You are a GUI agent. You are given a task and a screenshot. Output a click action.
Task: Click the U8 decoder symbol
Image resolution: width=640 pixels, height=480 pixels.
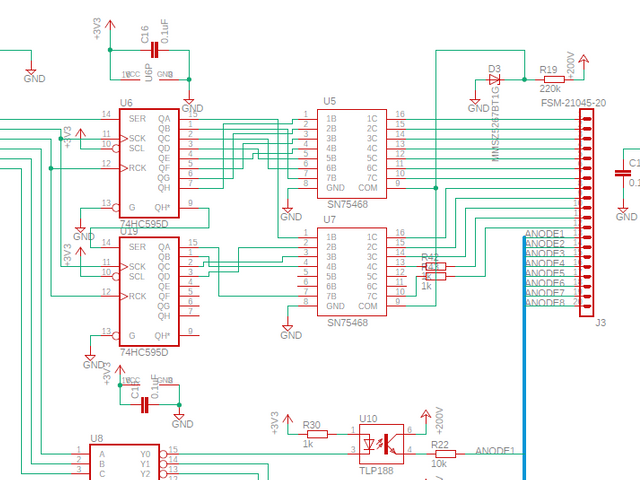(124, 462)
